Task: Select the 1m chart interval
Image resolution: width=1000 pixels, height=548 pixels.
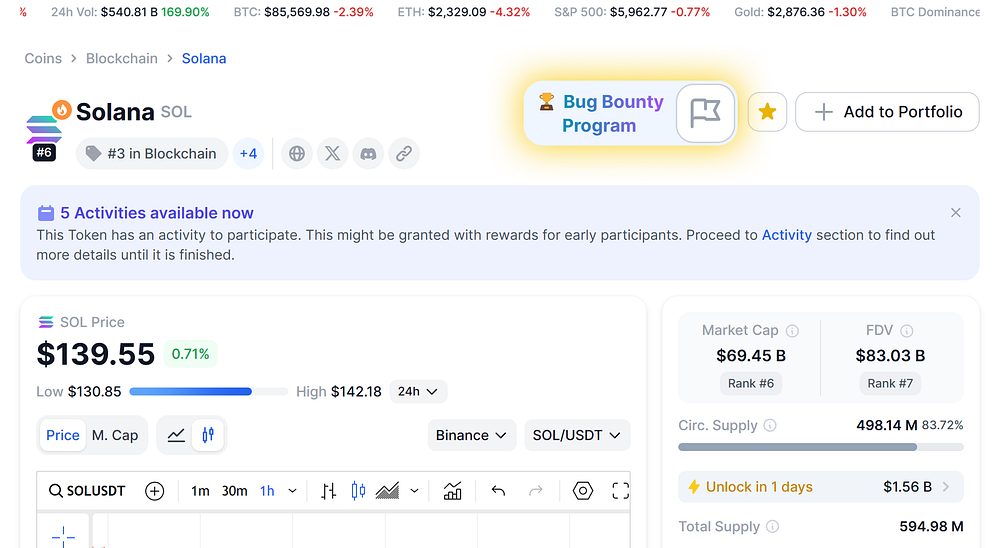Action: (200, 491)
